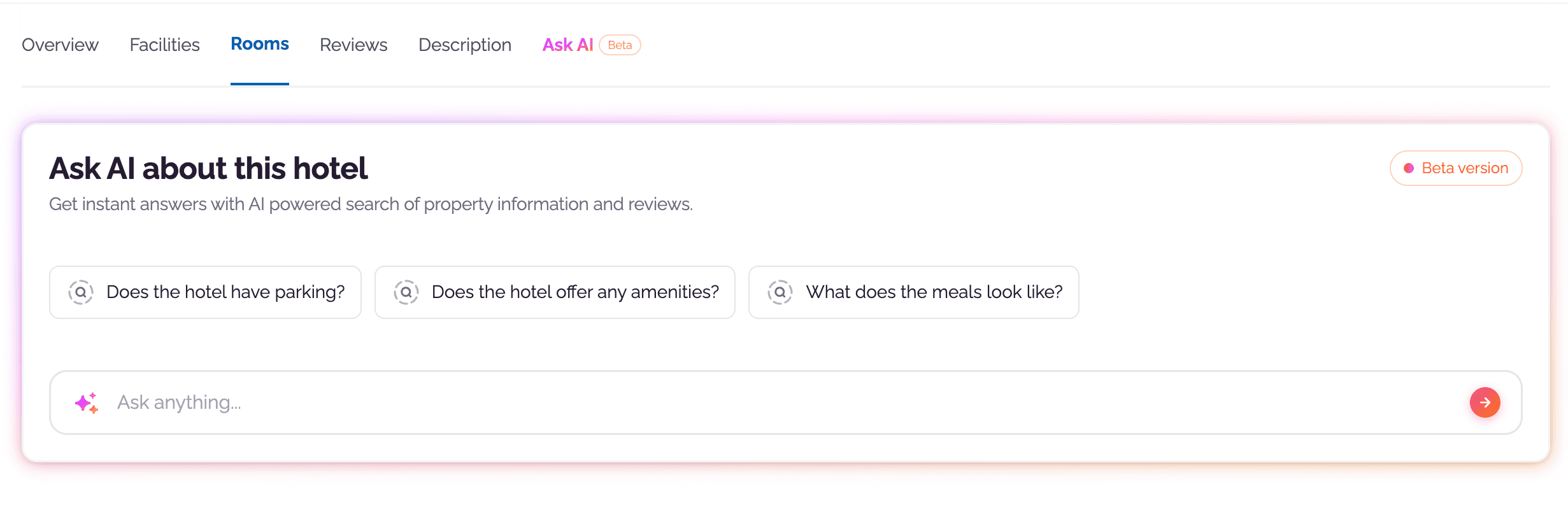Go to the Reviews tab
This screenshot has width=1568, height=512.
coord(353,45)
